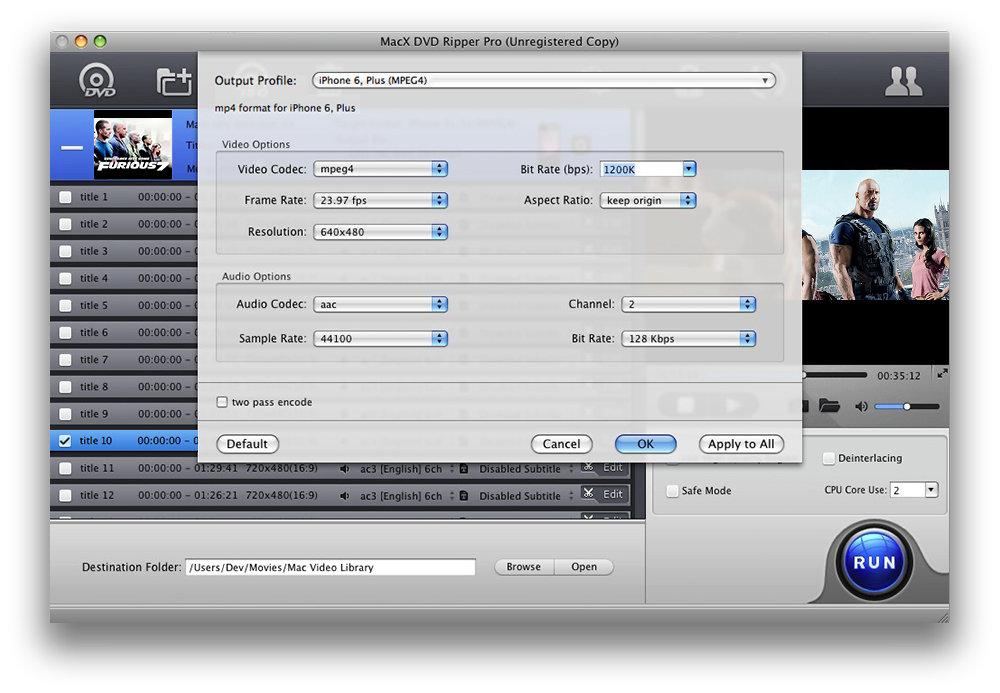
Task: Open the folder icon under the preview
Action: pos(828,405)
